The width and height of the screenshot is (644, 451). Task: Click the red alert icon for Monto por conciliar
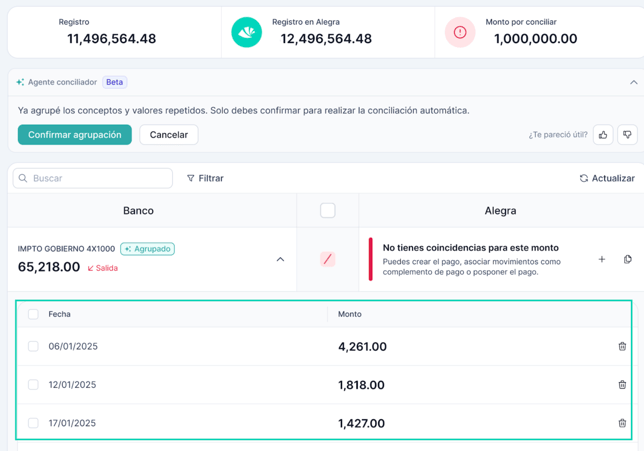(459, 32)
